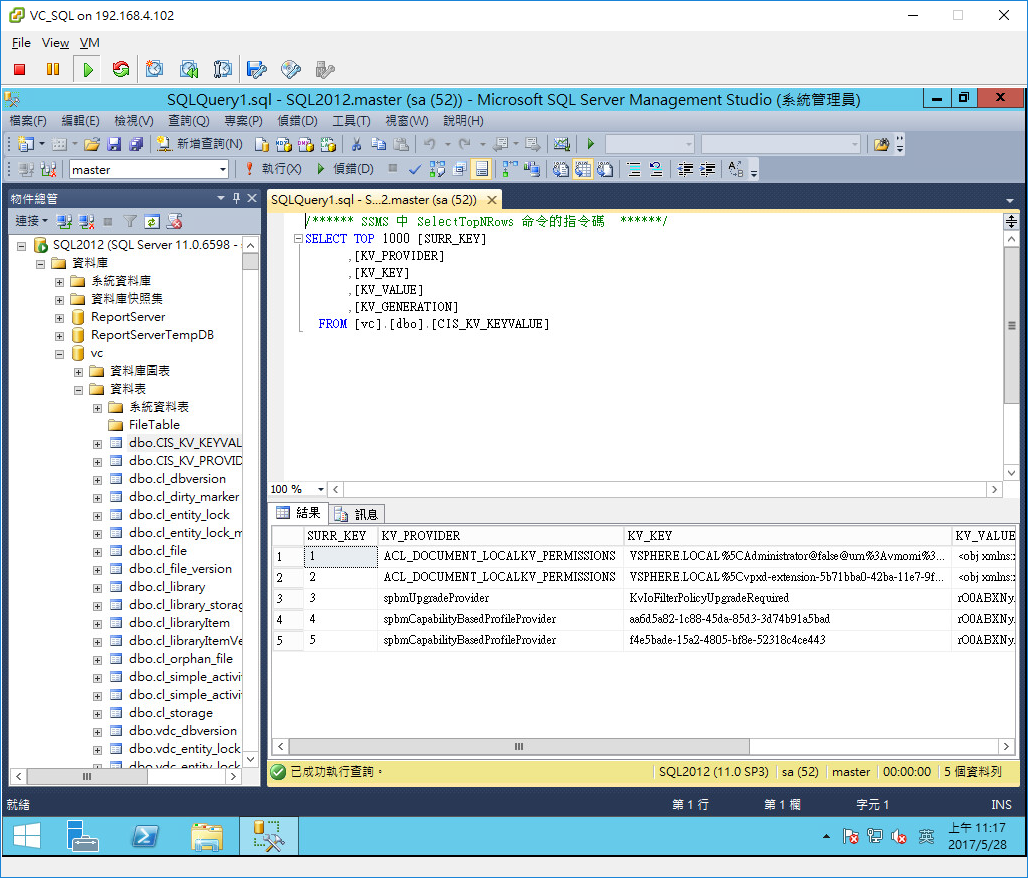Click the Windows Start button
Screen dimensions: 1028x878
click(27, 836)
